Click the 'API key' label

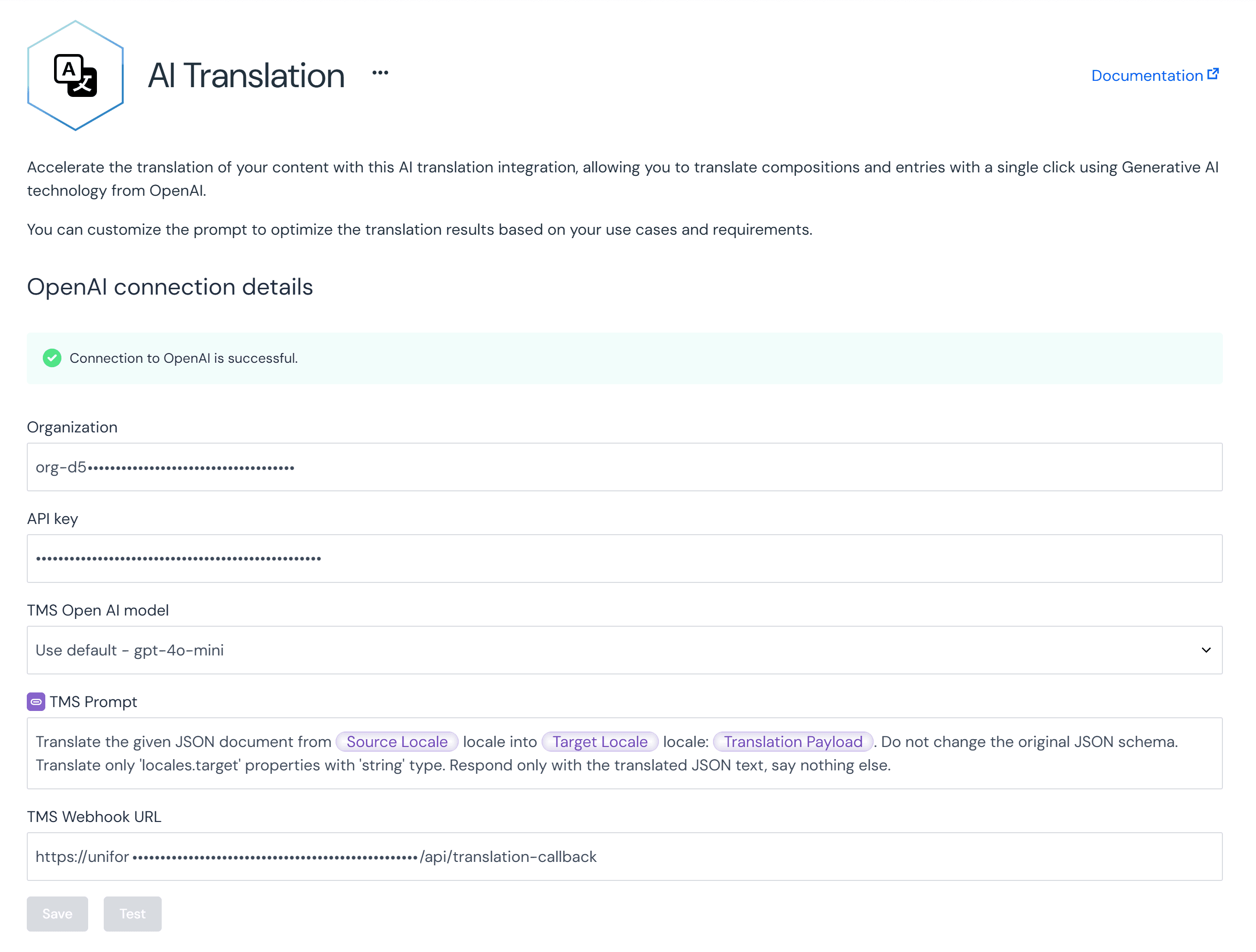[52, 519]
